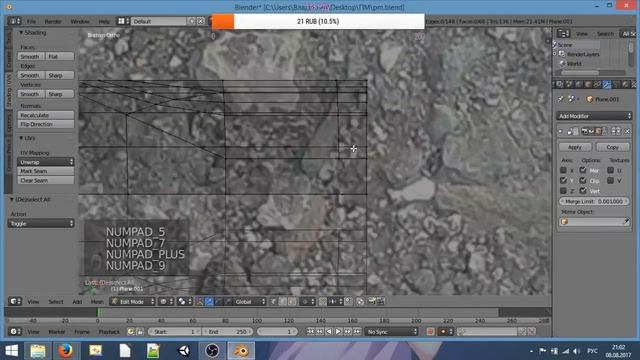The height and width of the screenshot is (360, 640).
Task: Enable texture V mirror checkbox
Action: click(611, 180)
